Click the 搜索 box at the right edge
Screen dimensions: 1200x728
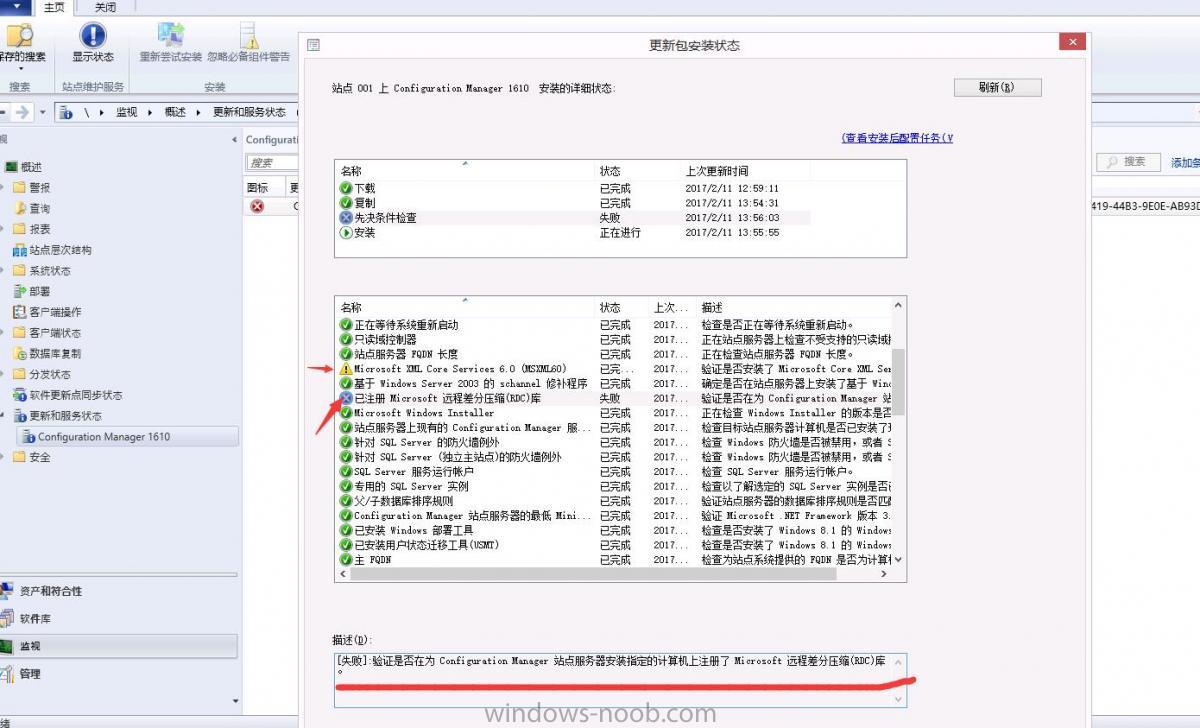point(1129,162)
